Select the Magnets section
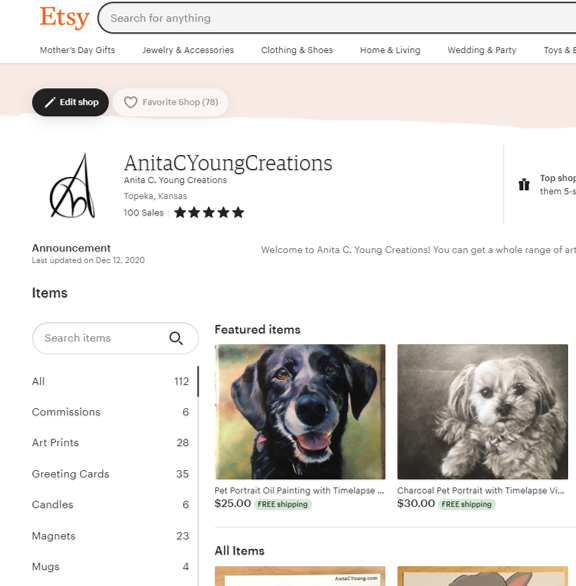This screenshot has width=576, height=586. [x=111, y=536]
